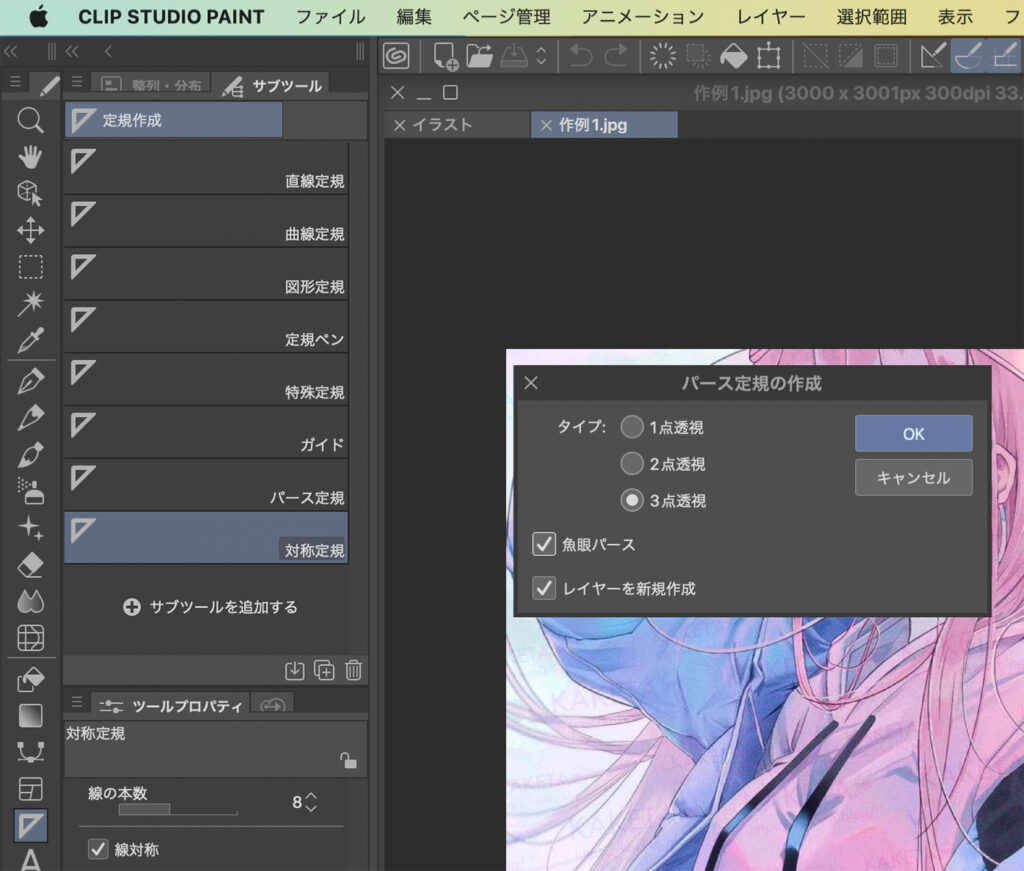
Task: Select the Hand move-canvas tool
Action: [x=30, y=157]
